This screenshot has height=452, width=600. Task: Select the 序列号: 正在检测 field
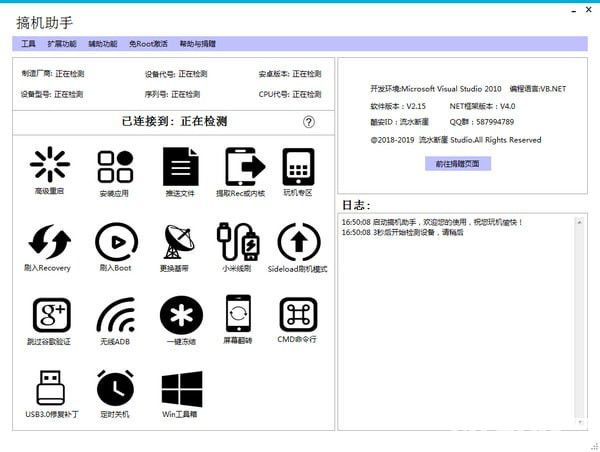click(172, 94)
